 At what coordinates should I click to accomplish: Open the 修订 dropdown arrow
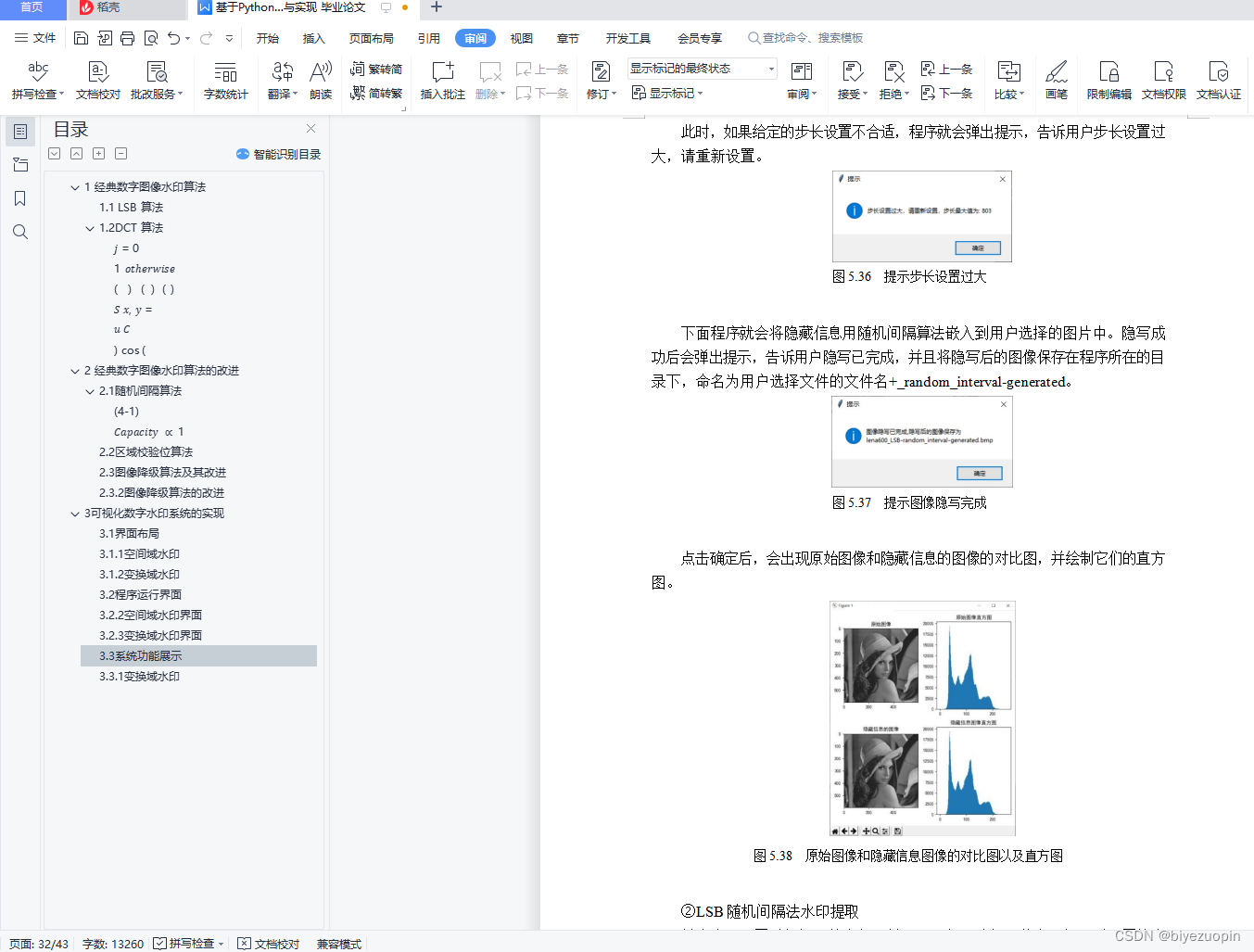[613, 93]
